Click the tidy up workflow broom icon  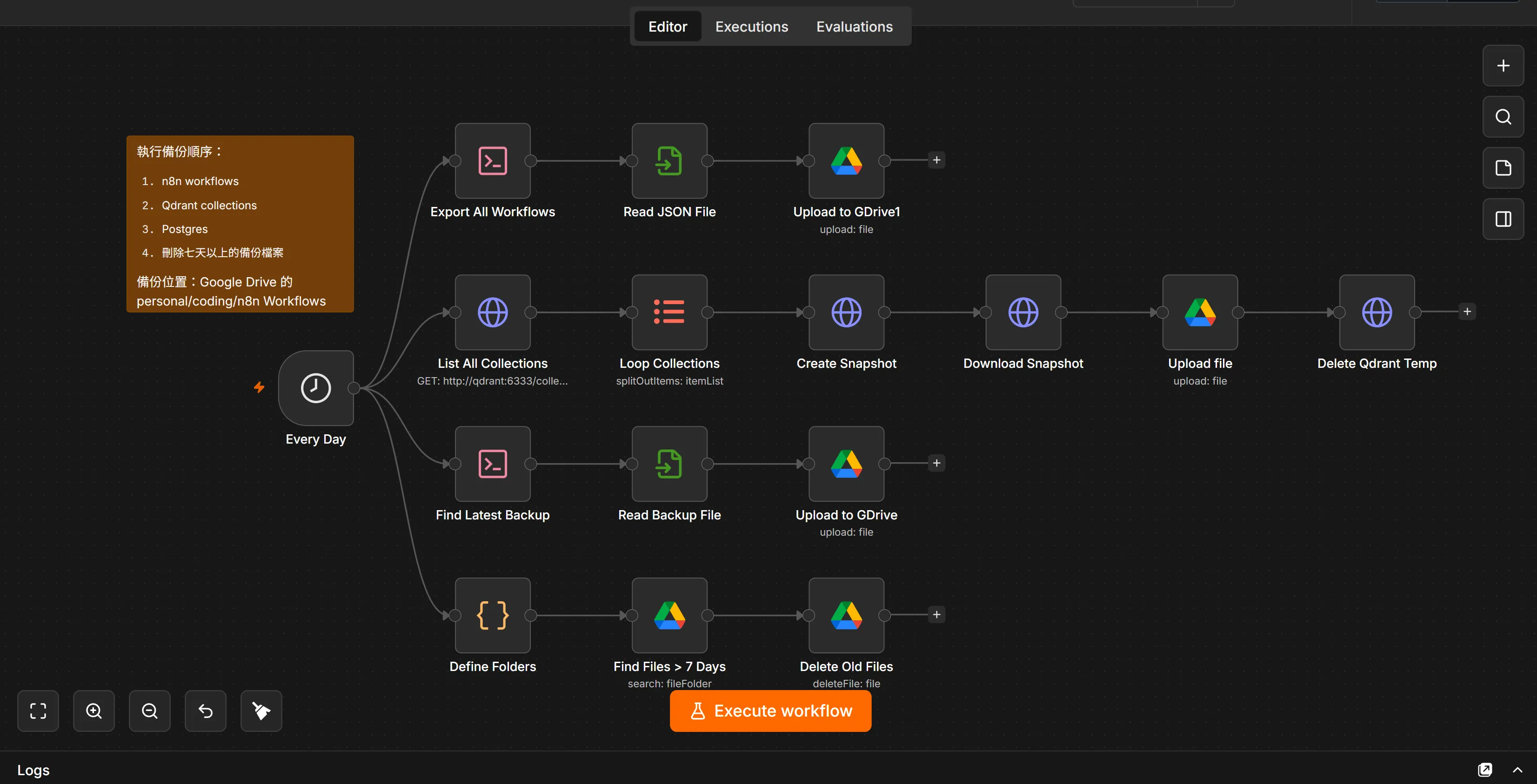261,711
